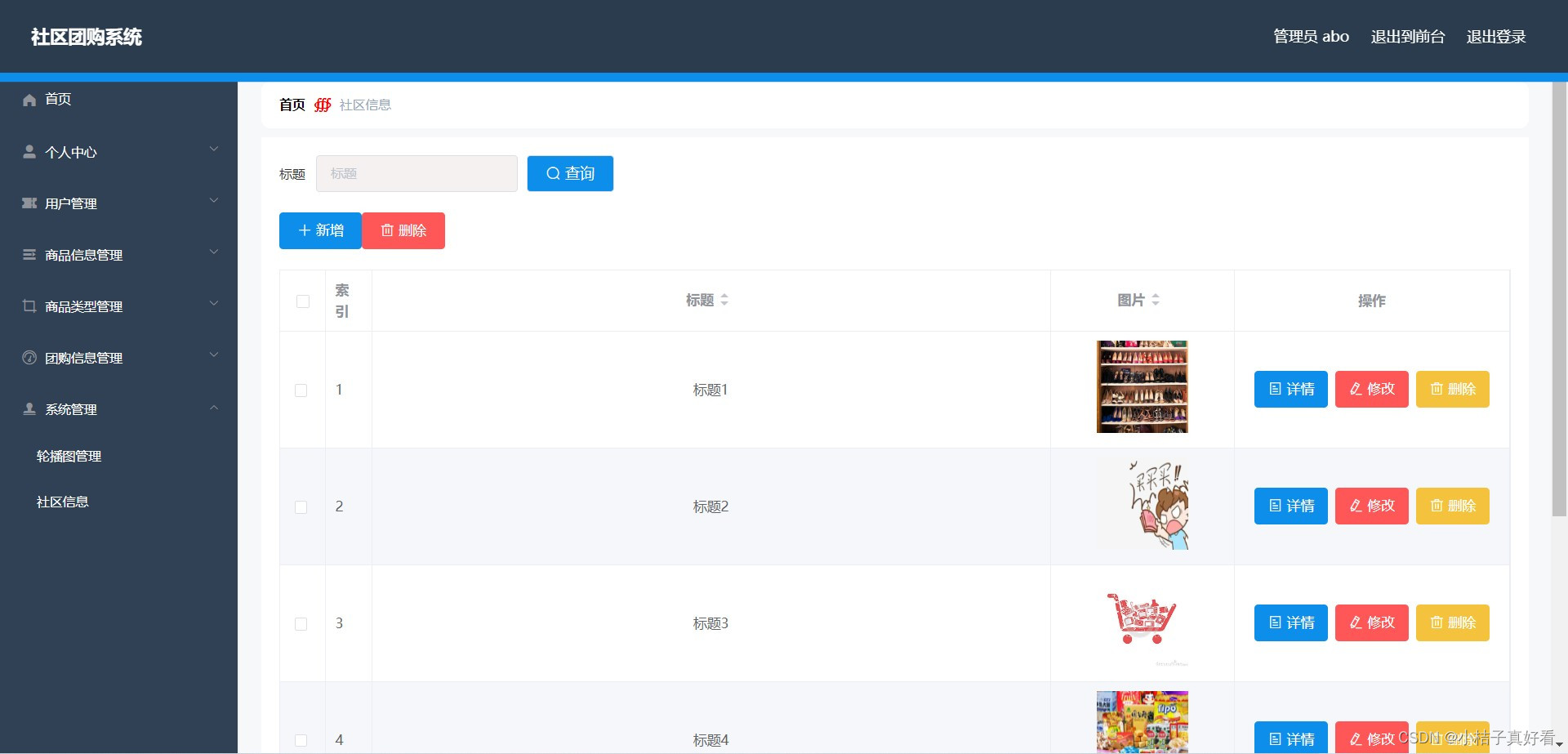Click 修改 for 标题3 row
This screenshot has width=1568, height=754.
coord(1372,622)
